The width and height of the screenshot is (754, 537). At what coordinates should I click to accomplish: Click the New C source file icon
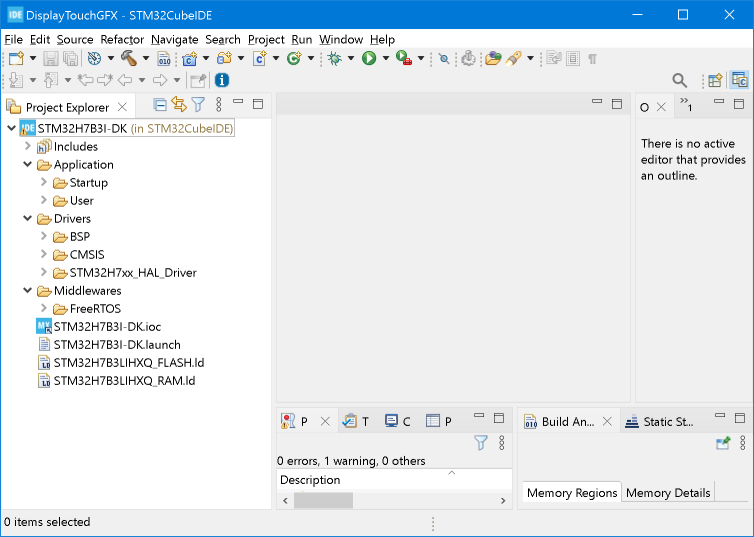(x=260, y=59)
